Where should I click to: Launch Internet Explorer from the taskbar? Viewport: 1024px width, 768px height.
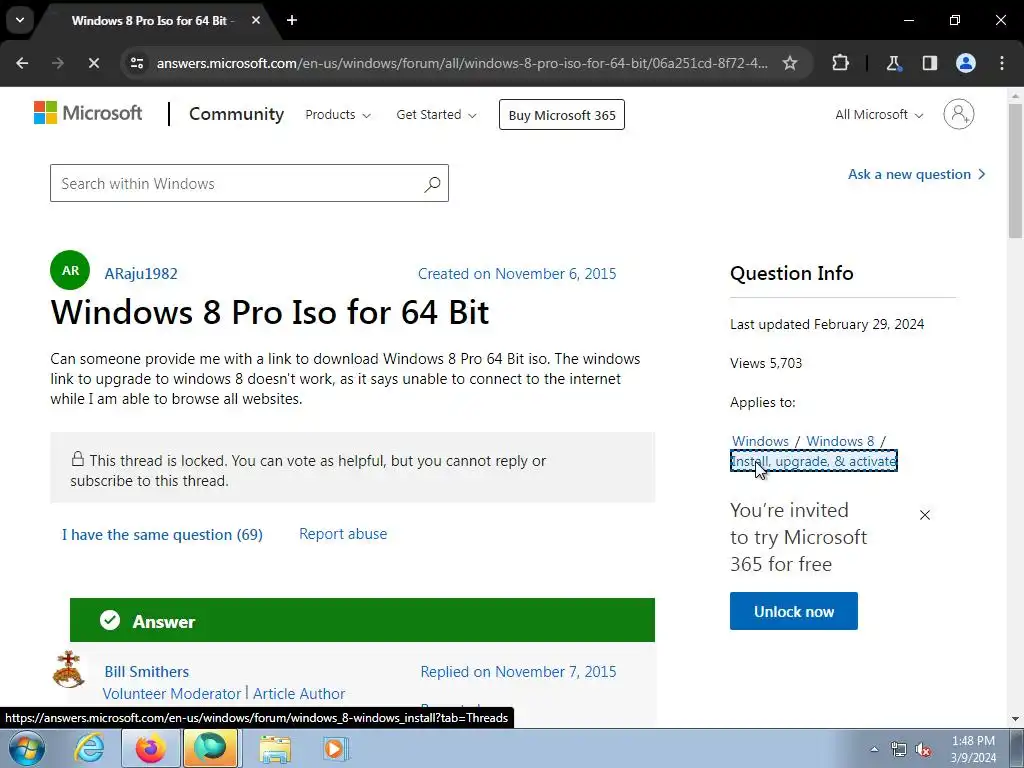pos(89,748)
